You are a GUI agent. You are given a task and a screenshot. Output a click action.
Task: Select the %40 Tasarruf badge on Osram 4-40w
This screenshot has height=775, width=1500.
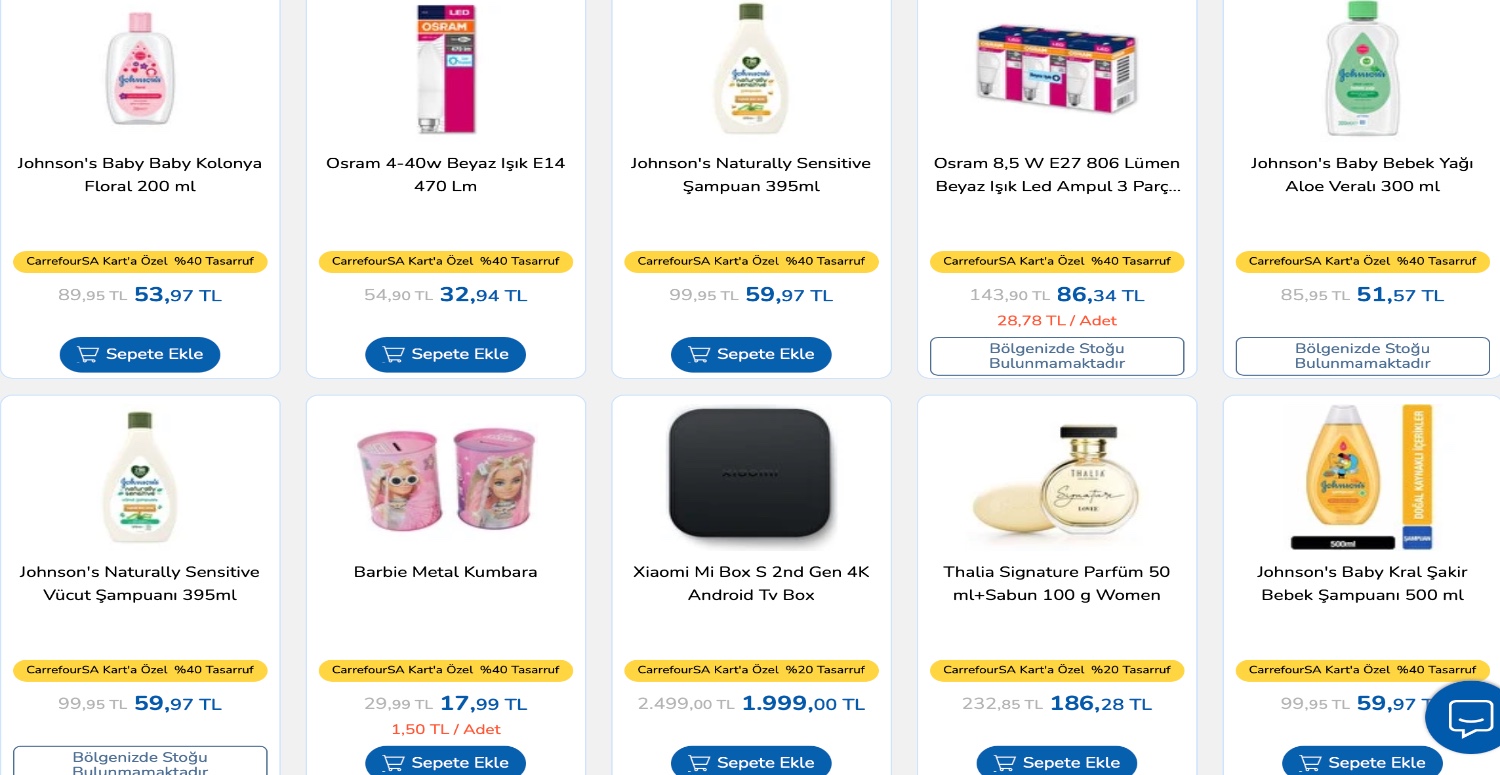pos(445,261)
